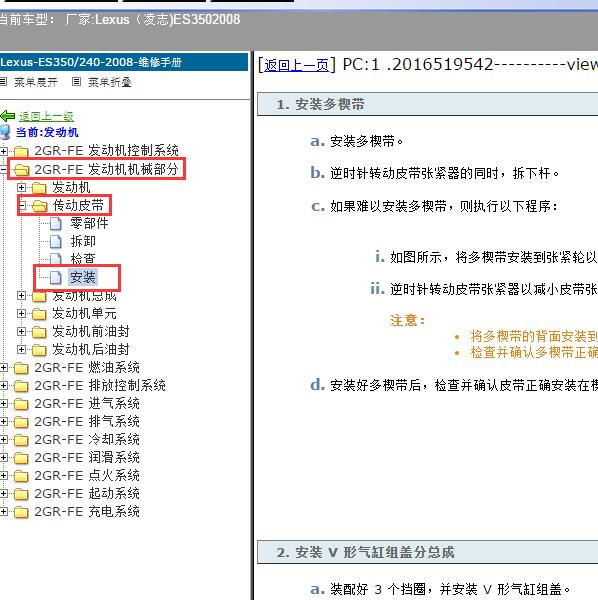Open the 拆卸 page
The height and width of the screenshot is (600, 598).
click(x=83, y=241)
